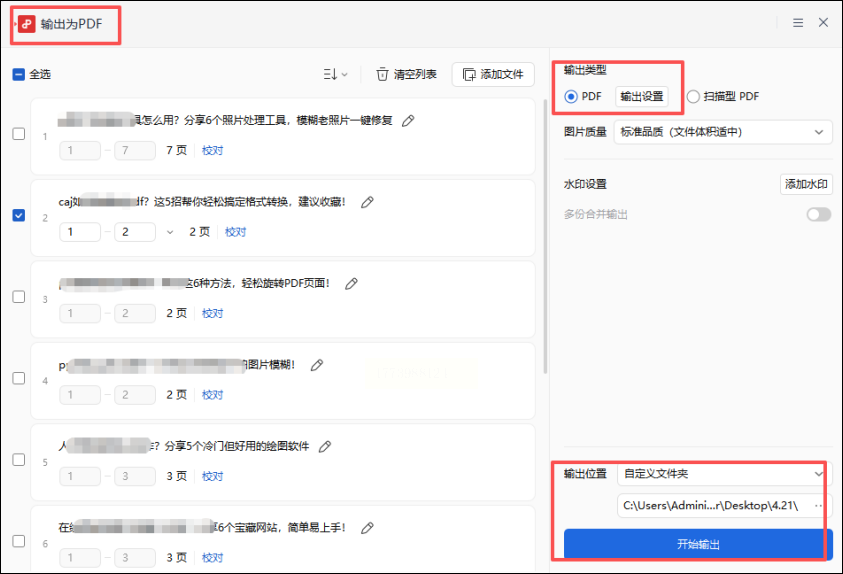Image resolution: width=843 pixels, height=574 pixels.
Task: Open the sort order menu icon
Action: (x=335, y=74)
